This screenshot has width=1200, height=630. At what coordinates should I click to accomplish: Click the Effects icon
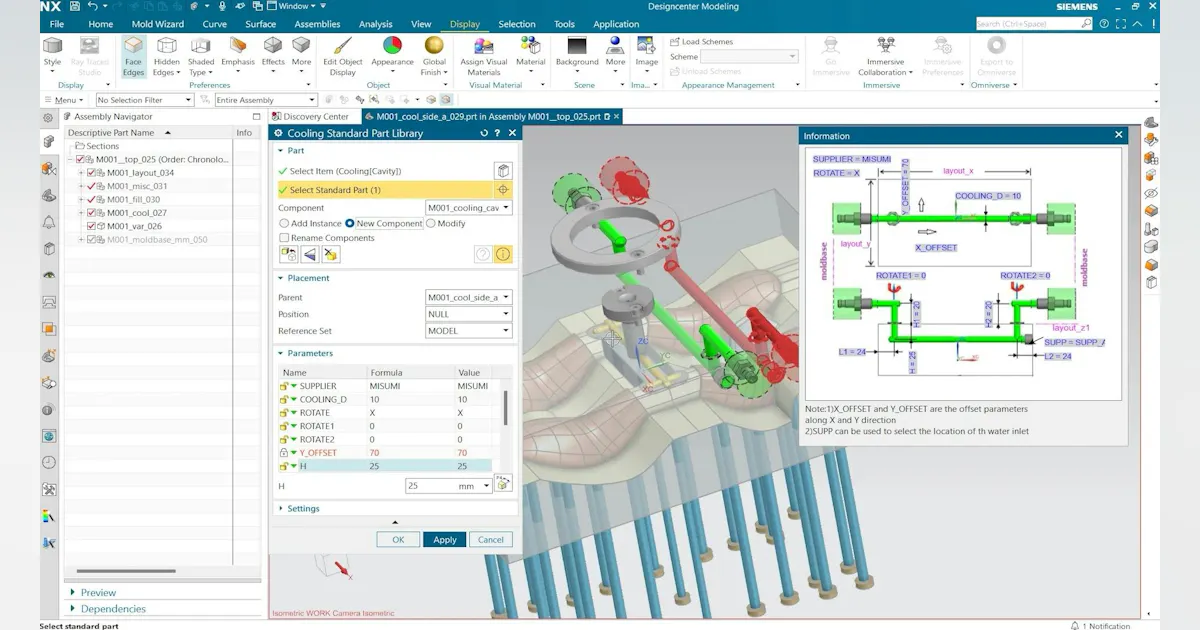coord(273,47)
